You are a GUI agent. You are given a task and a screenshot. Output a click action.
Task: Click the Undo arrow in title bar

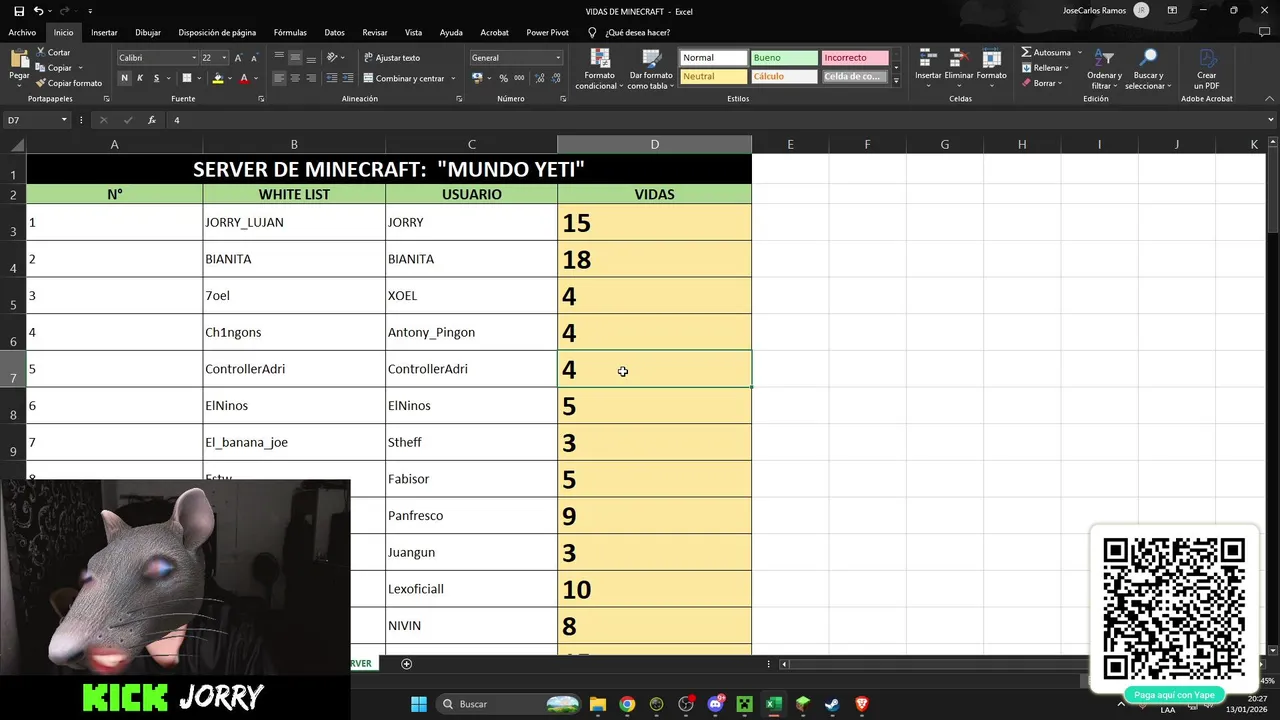pyautogui.click(x=38, y=11)
